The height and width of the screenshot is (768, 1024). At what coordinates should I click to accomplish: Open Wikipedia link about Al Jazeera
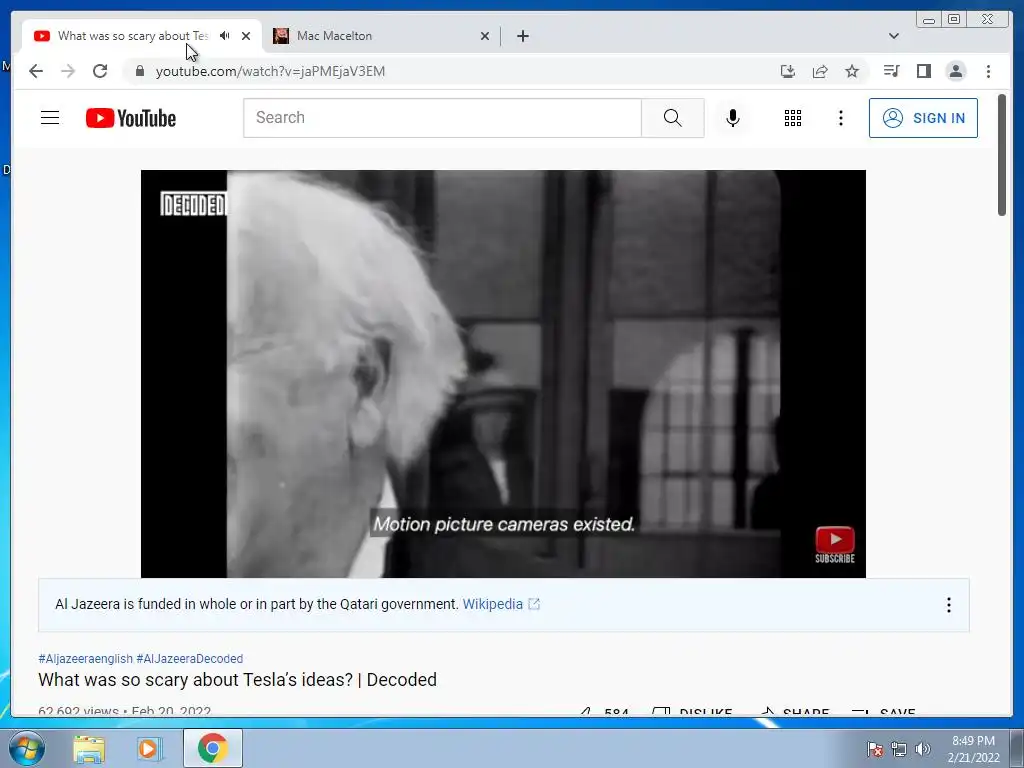click(x=500, y=604)
